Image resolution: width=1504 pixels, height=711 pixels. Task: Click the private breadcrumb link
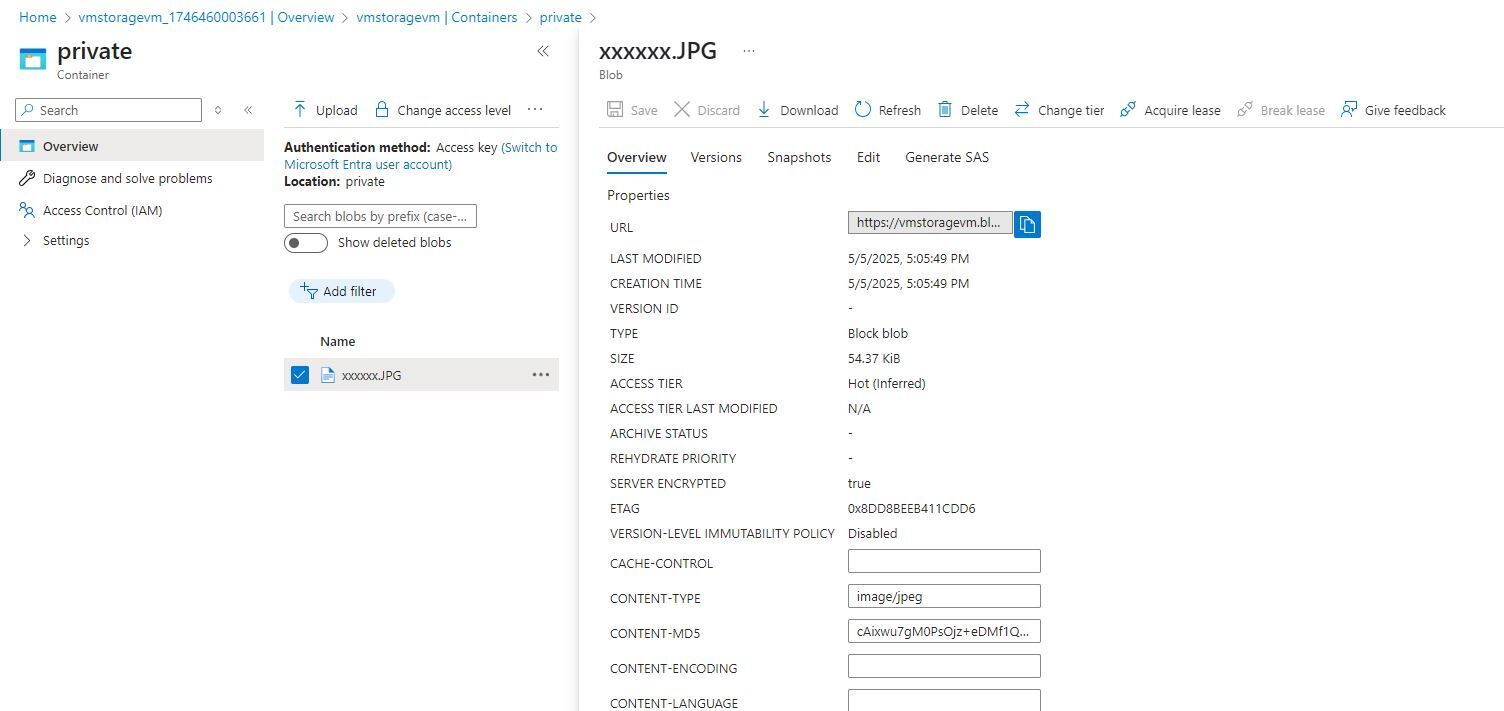pyautogui.click(x=560, y=17)
